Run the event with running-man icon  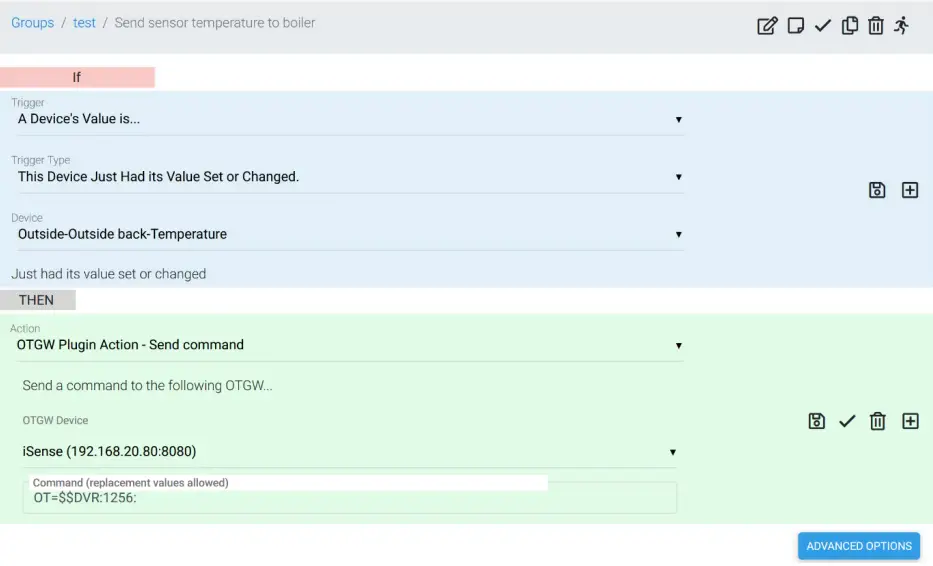coord(902,26)
